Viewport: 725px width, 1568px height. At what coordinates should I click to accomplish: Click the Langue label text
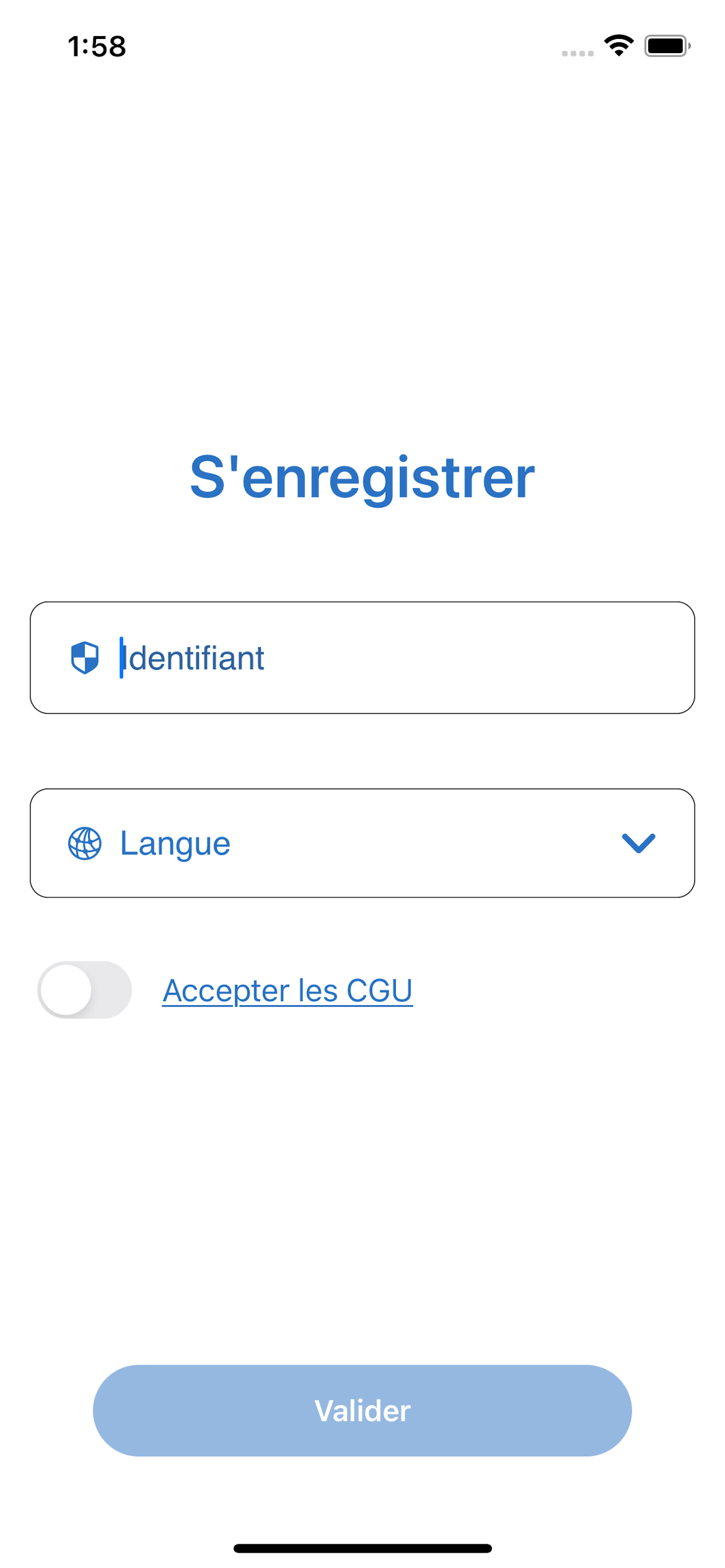click(175, 844)
